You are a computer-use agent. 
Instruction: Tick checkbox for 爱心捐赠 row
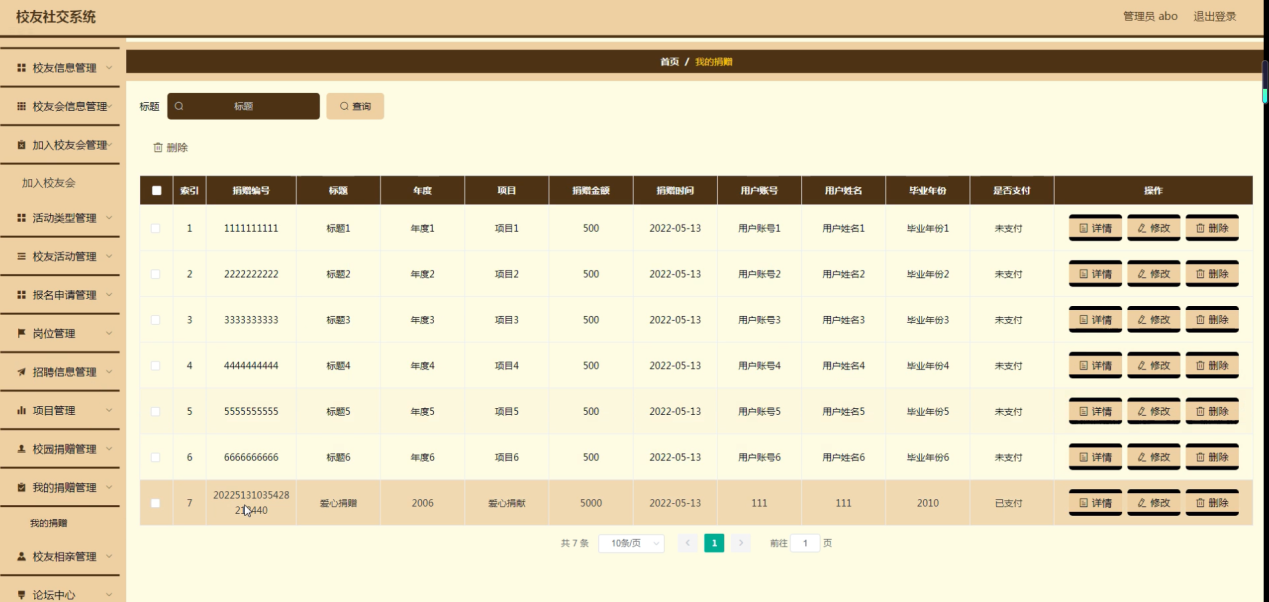coord(156,503)
